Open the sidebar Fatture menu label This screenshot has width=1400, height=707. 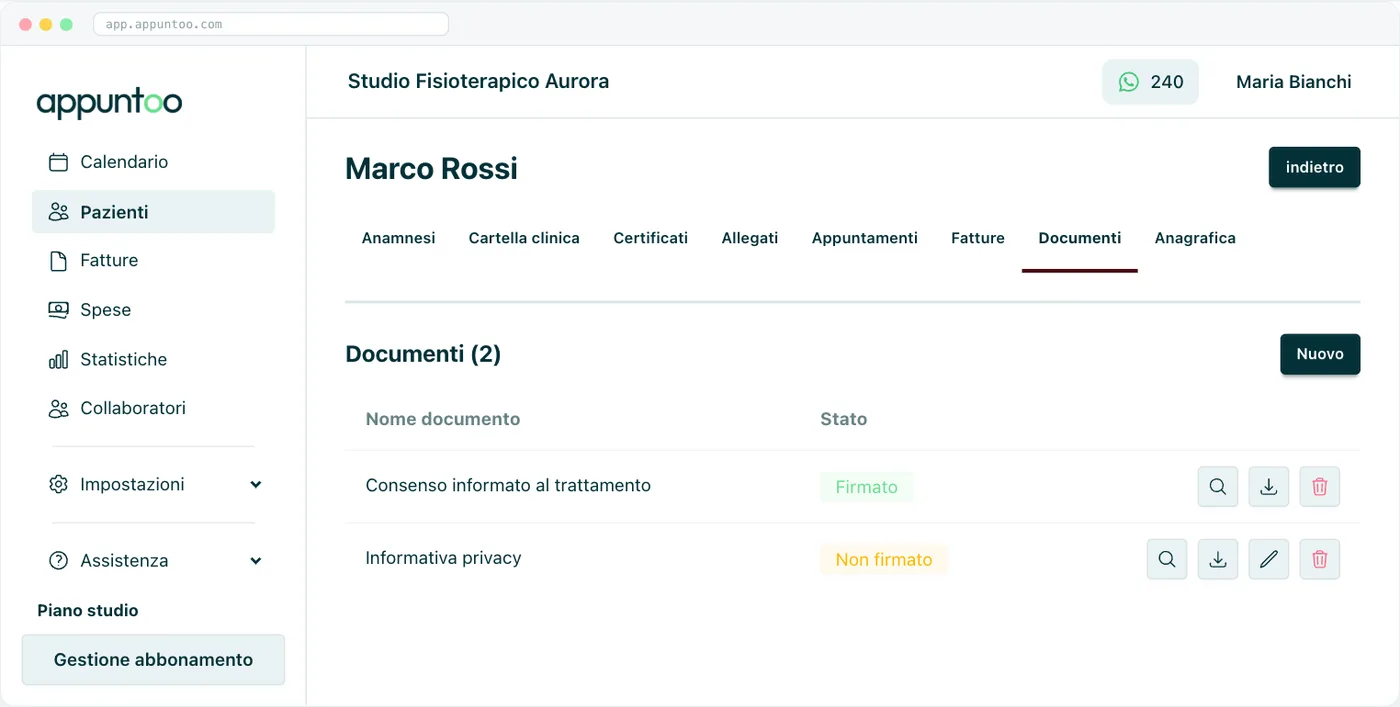click(x=109, y=261)
